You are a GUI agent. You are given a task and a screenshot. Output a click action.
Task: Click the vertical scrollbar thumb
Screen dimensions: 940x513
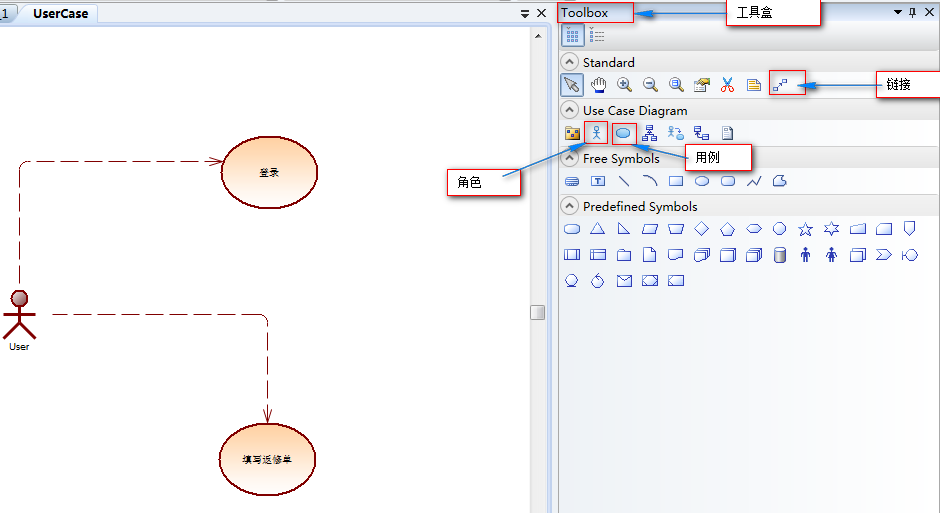pos(538,312)
